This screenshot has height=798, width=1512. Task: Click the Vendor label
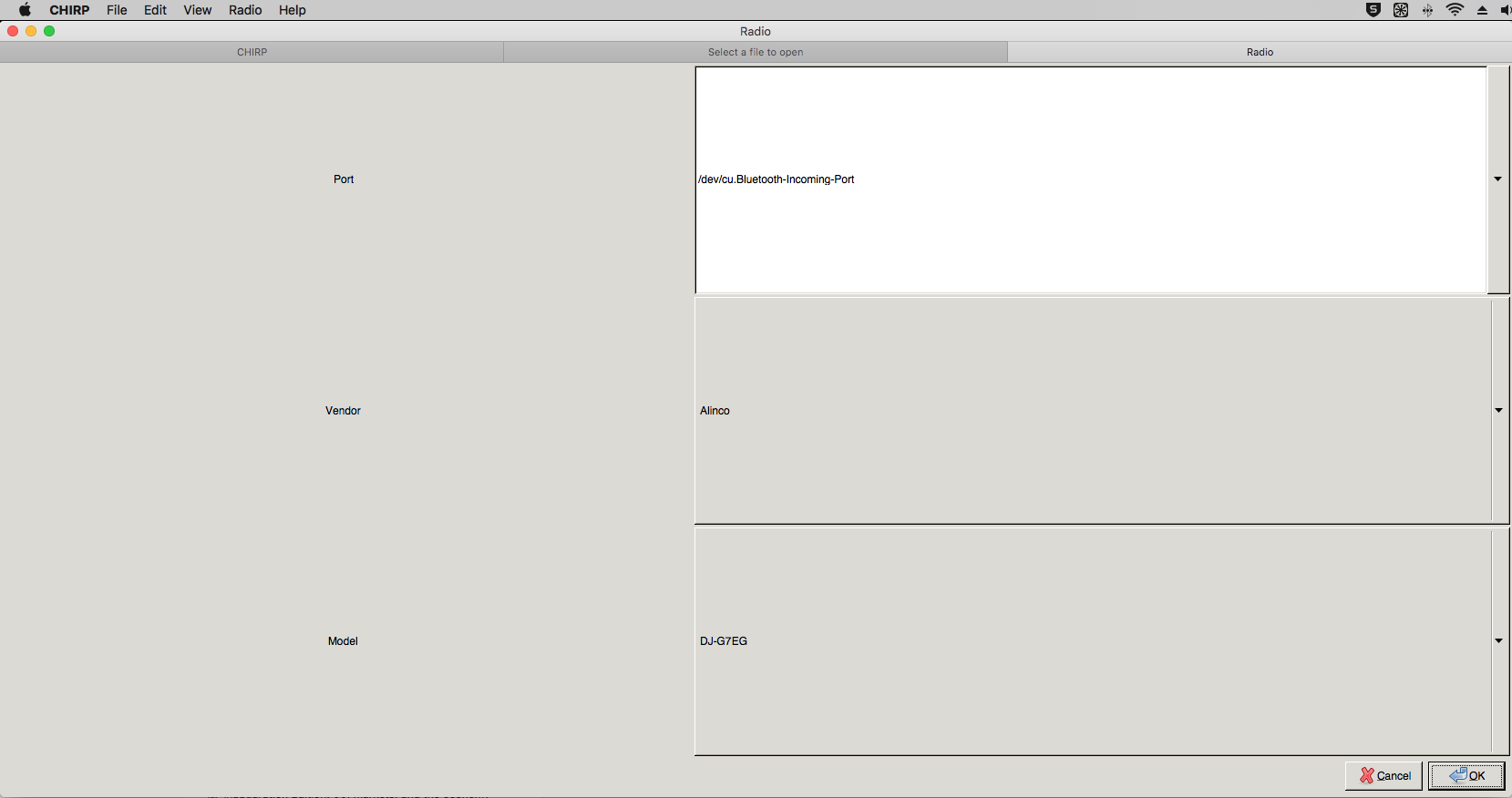(x=343, y=411)
